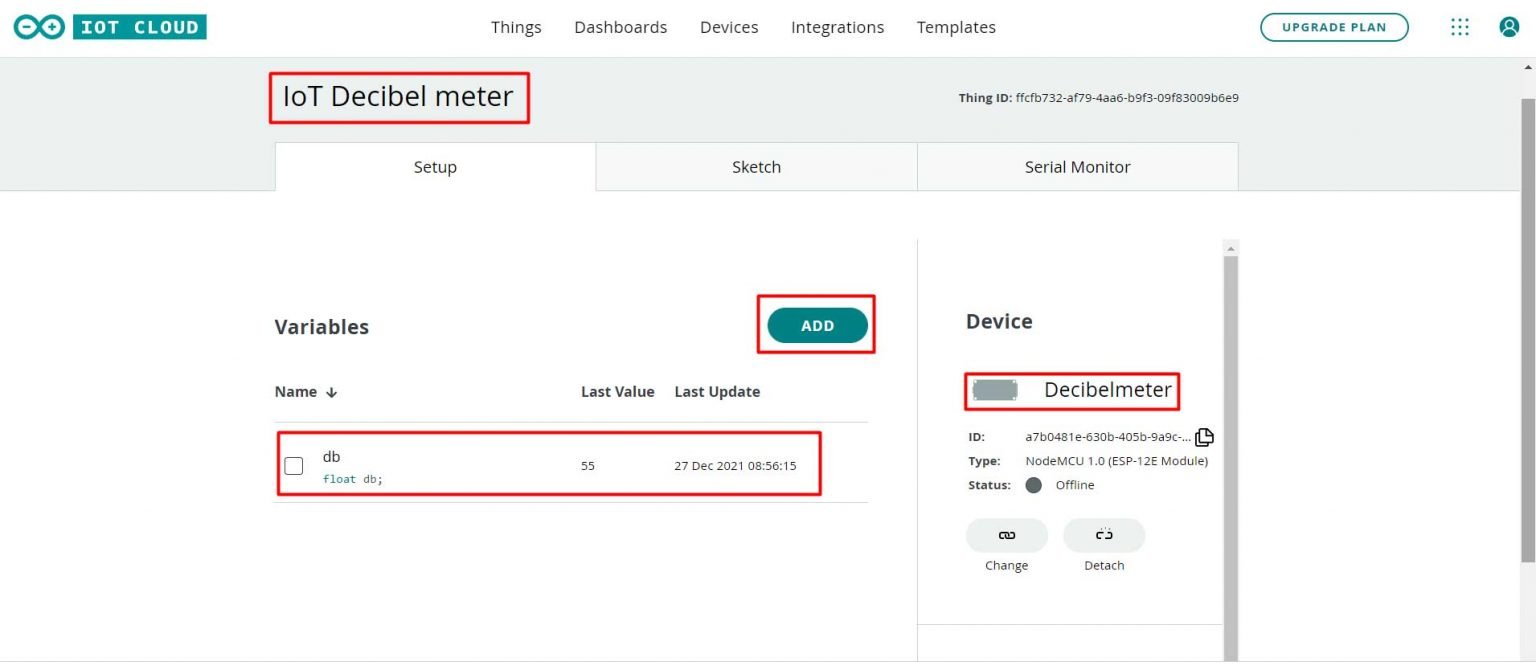Check the checkbox for the db variable

tap(295, 465)
